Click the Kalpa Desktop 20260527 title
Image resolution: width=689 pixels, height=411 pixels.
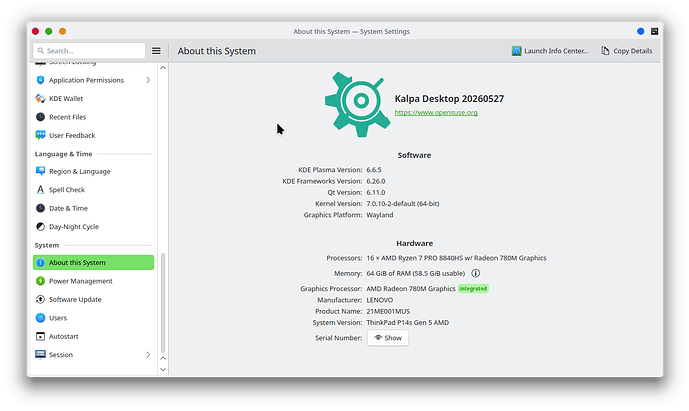pyautogui.click(x=449, y=98)
